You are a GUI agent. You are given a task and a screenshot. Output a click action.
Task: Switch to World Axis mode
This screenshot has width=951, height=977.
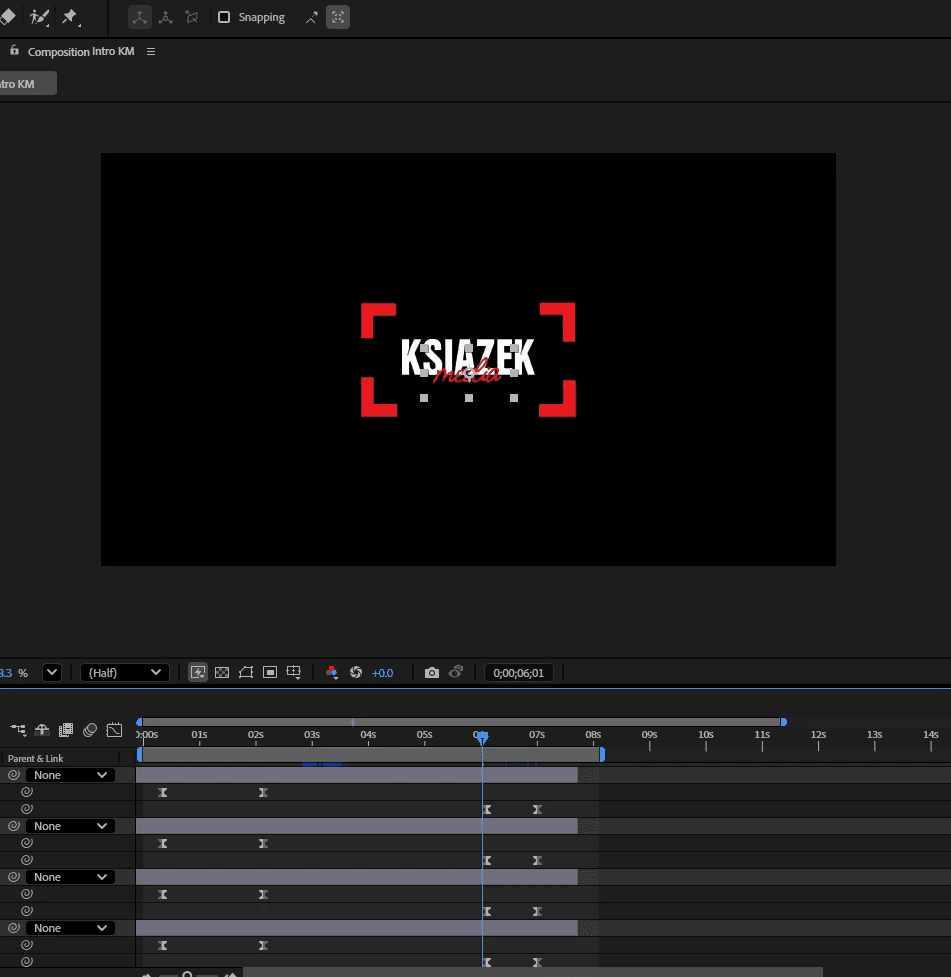click(x=166, y=17)
